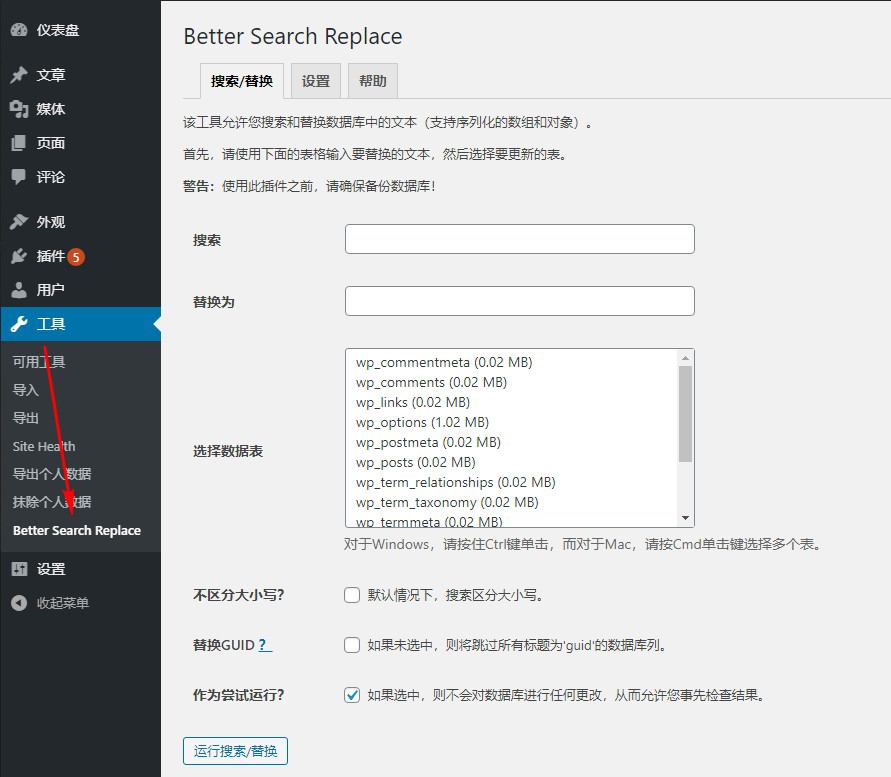Click the 设置 sliders icon in sidebar
The width and height of the screenshot is (891, 777).
19,569
